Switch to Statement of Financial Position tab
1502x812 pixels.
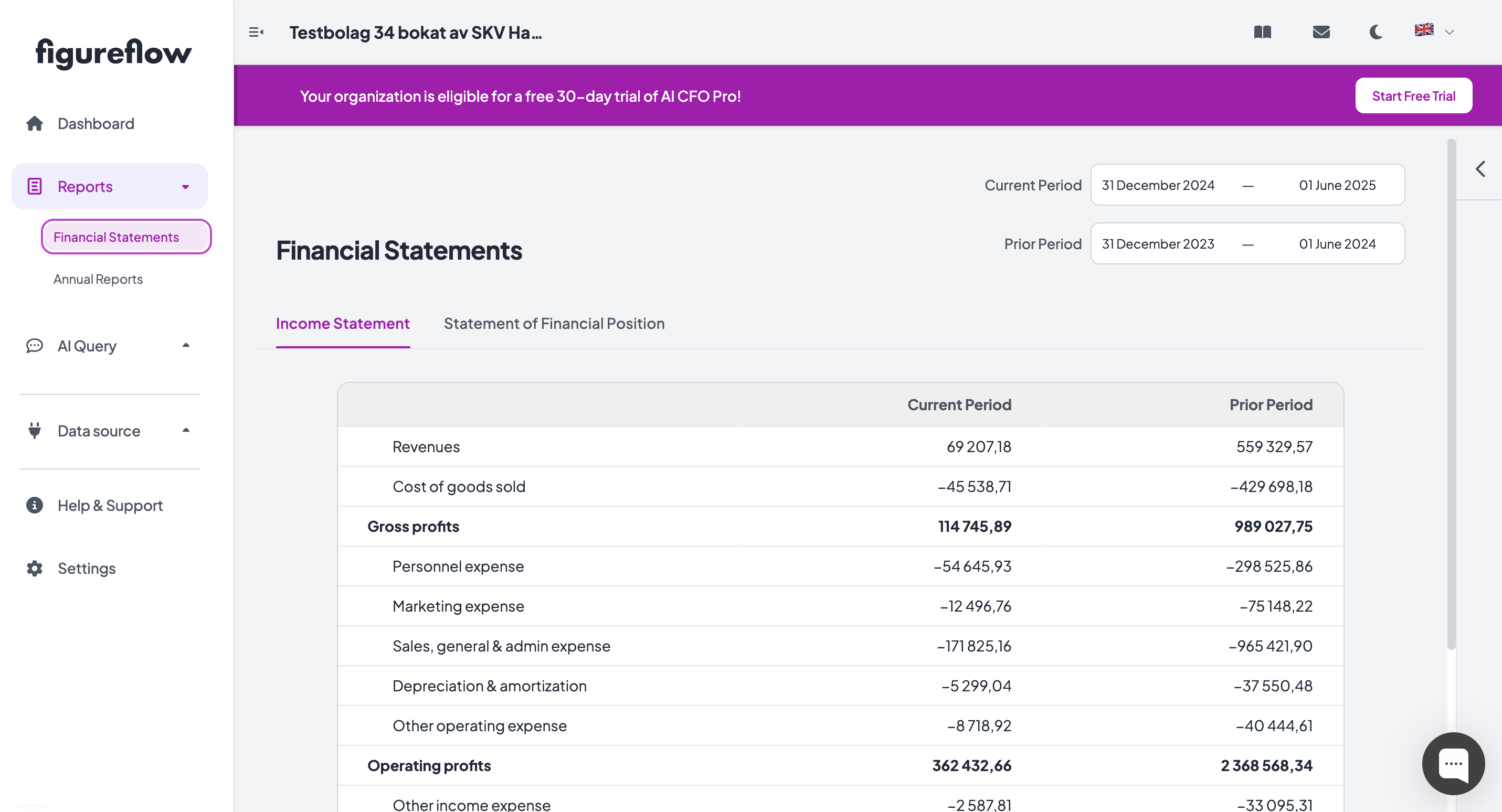tap(554, 324)
